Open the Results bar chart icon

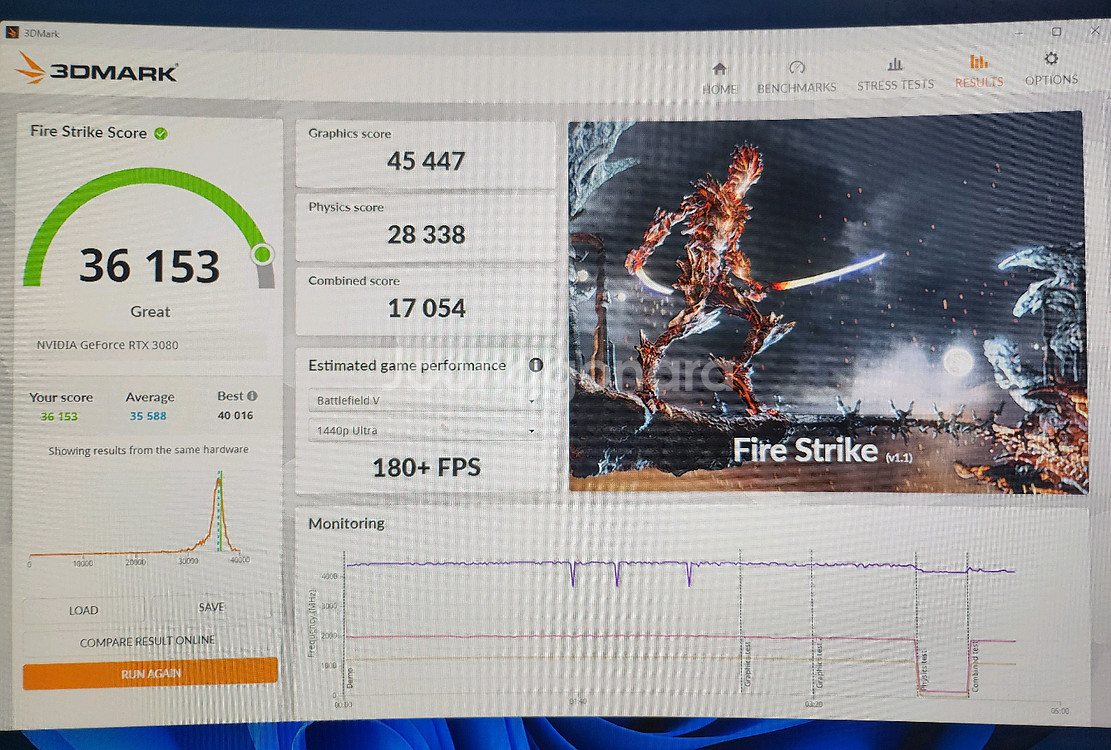pos(979,62)
